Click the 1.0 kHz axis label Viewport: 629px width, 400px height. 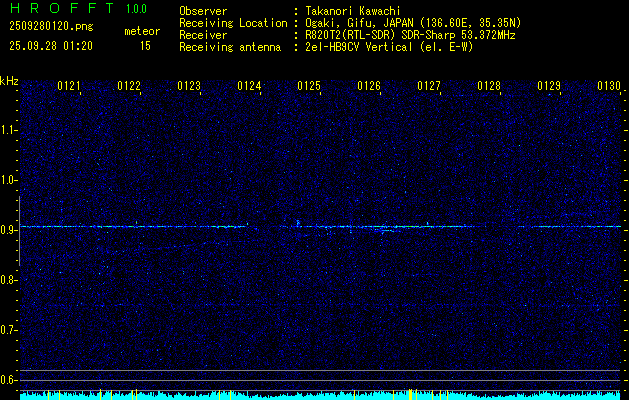[x=9, y=180]
